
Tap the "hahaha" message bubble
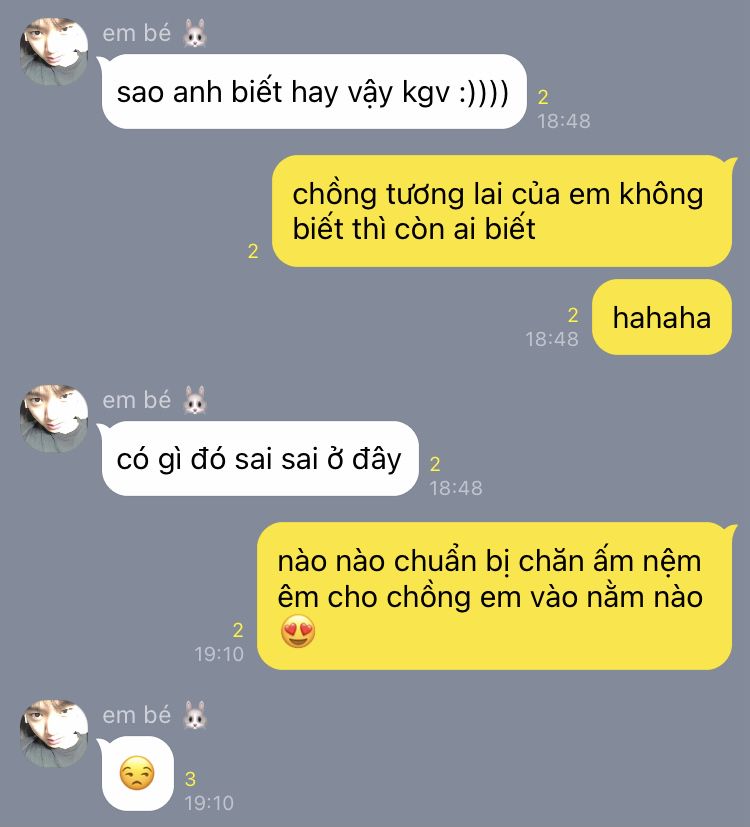661,318
